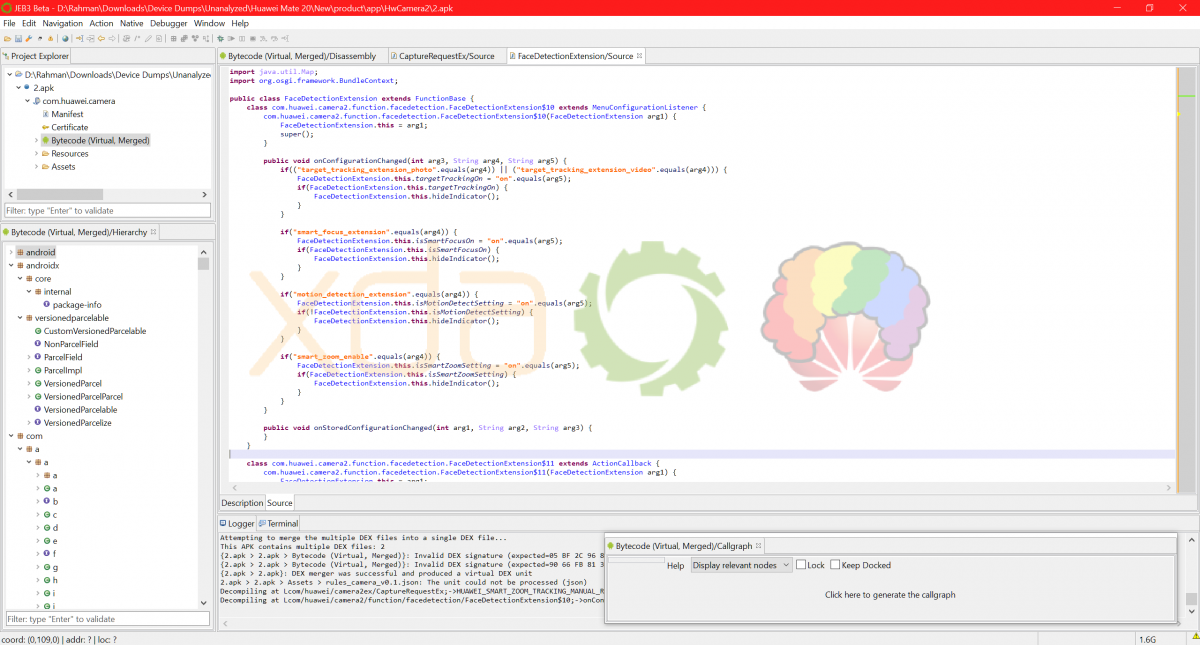Open the Edit menu

pos(29,23)
